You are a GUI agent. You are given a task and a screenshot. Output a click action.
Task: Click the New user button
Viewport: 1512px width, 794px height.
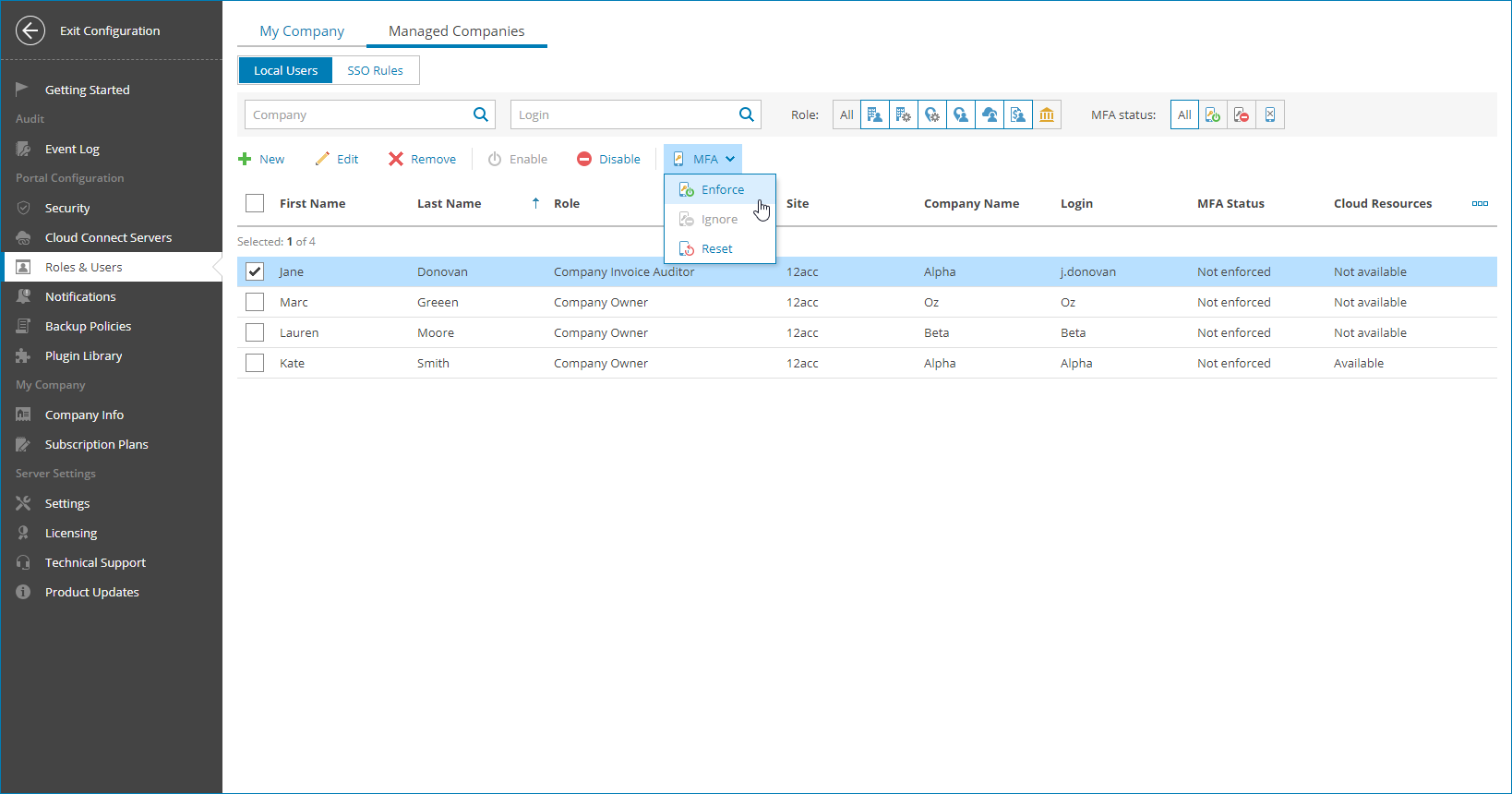(x=261, y=159)
